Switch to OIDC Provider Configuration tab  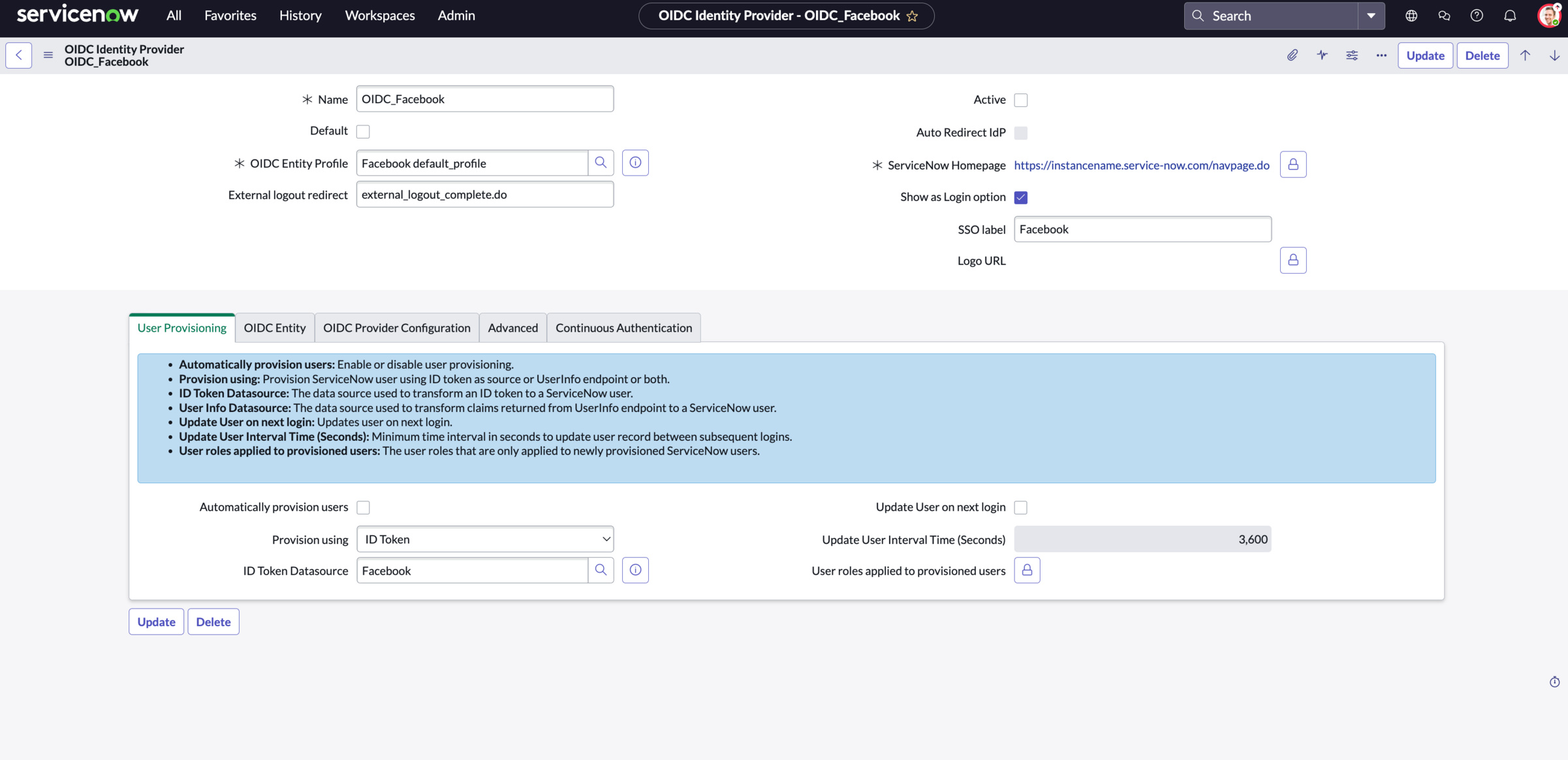[397, 328]
